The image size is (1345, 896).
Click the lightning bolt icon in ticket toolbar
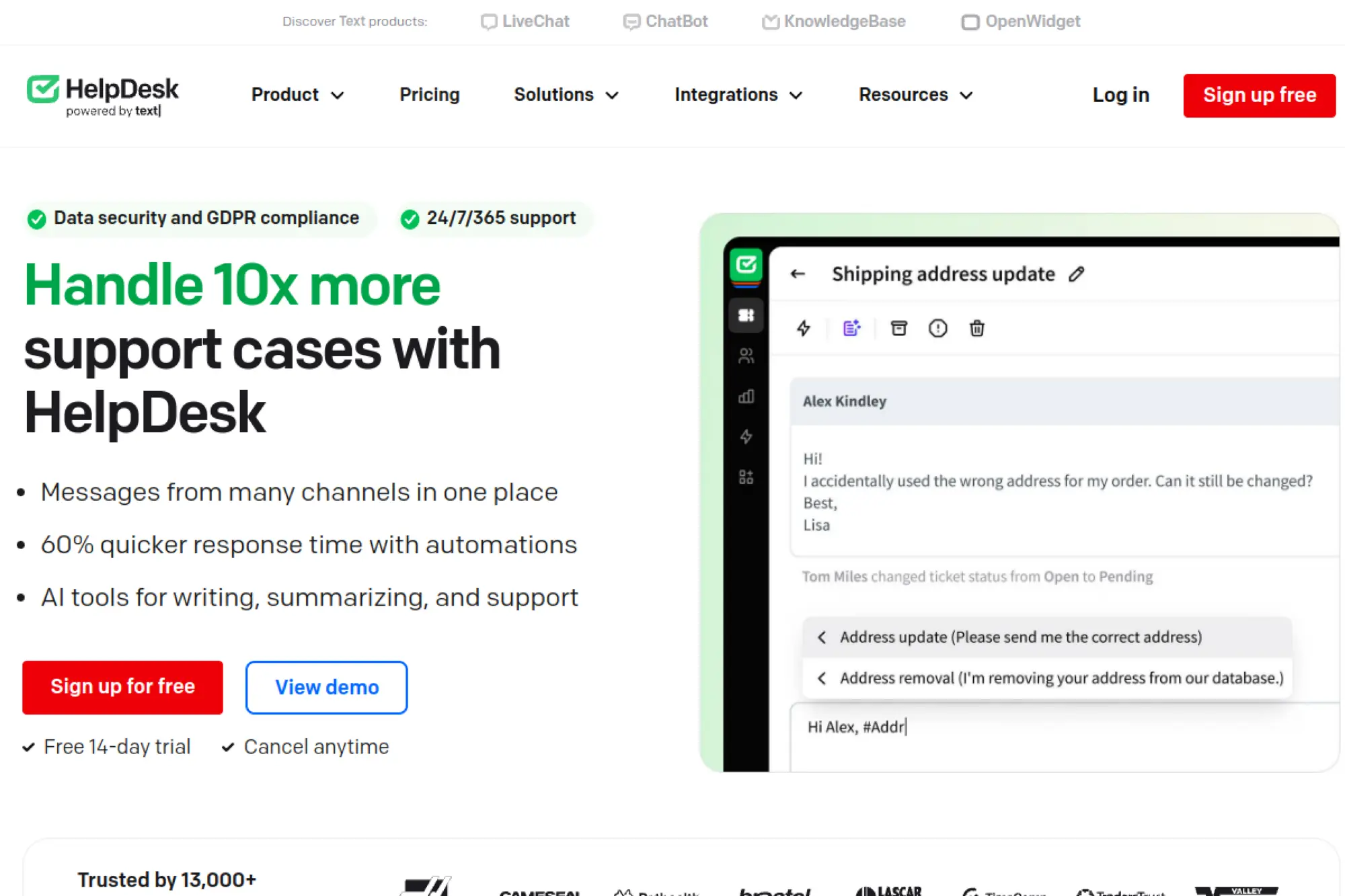coord(803,328)
